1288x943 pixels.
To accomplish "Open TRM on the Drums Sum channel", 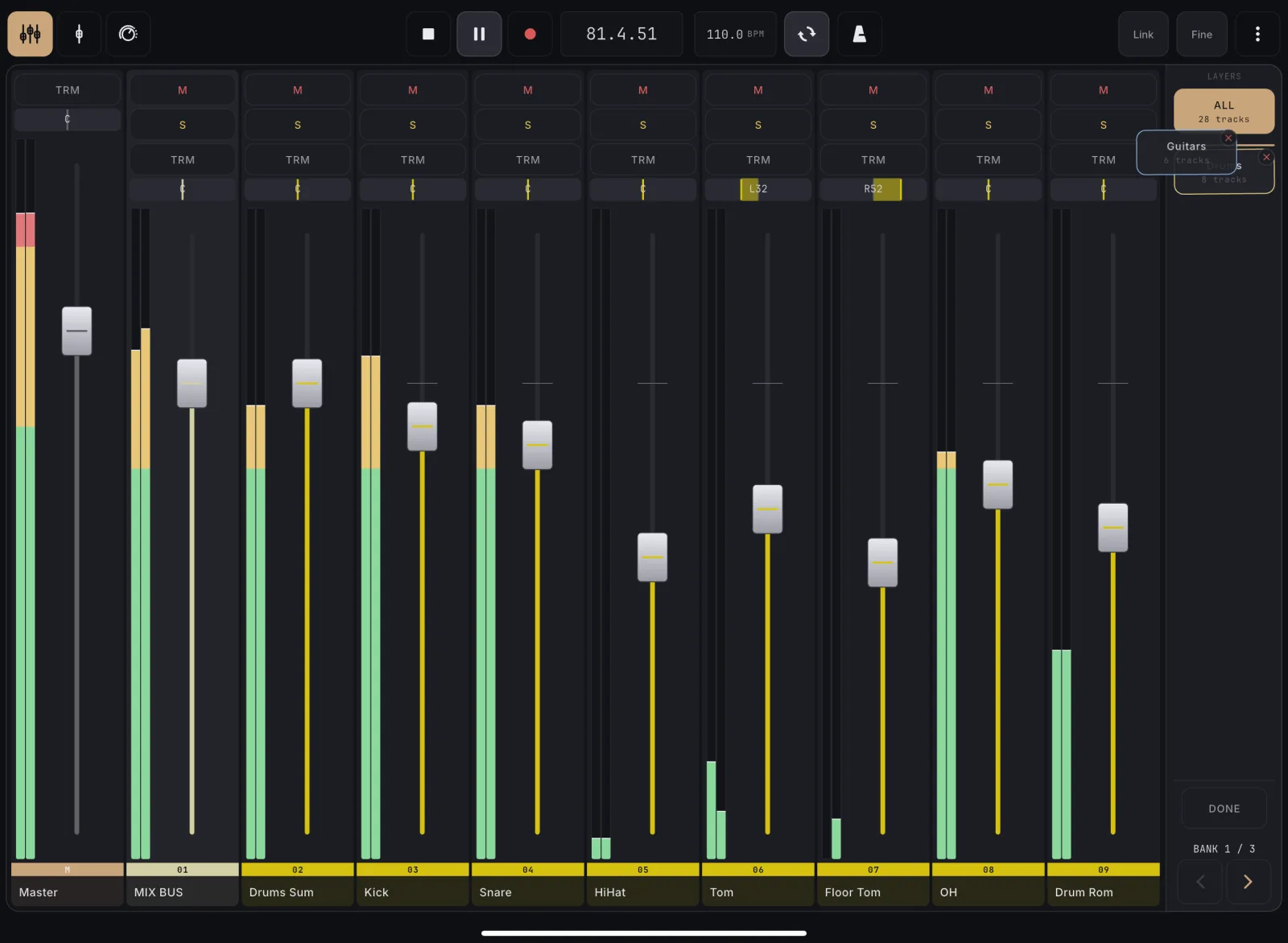I will pyautogui.click(x=298, y=160).
